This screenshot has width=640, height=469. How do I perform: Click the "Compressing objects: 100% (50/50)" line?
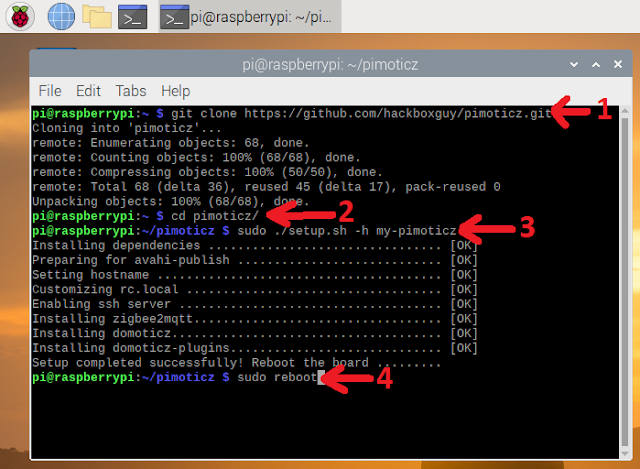point(207,172)
